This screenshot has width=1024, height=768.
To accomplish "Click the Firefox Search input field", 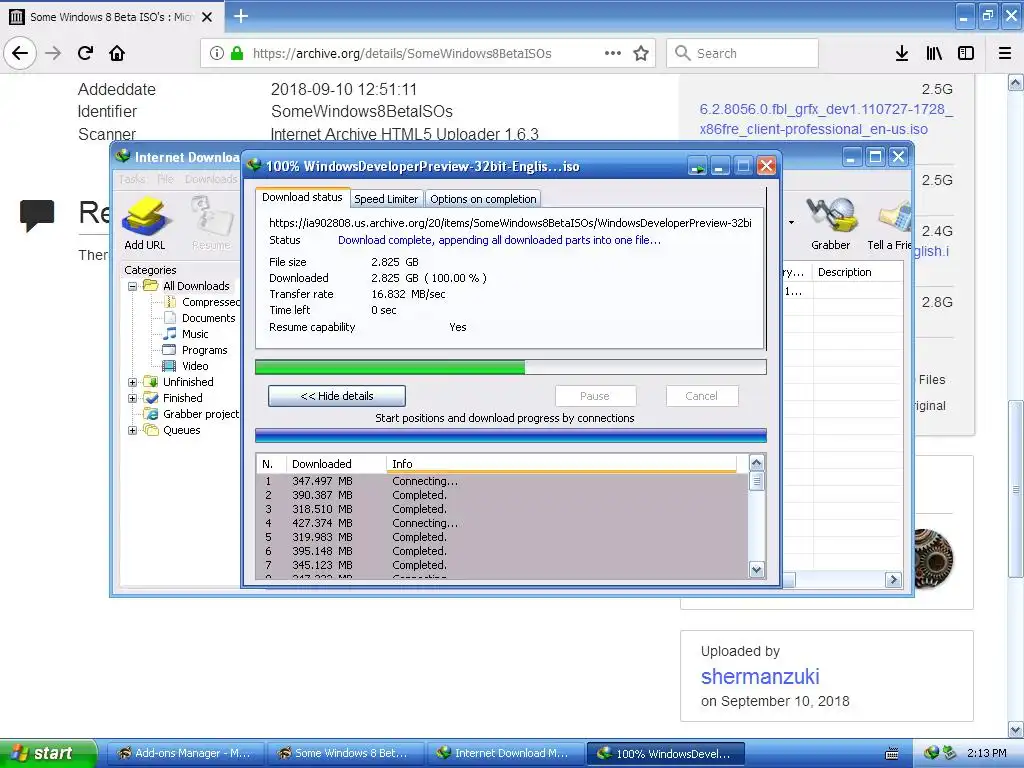I will [743, 54].
